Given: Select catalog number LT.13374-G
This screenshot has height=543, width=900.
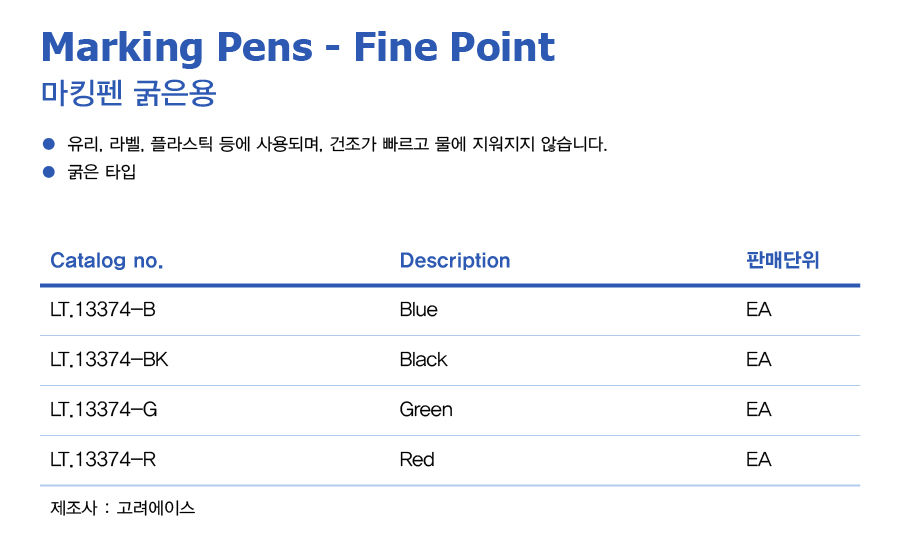Looking at the screenshot, I should [x=104, y=410].
